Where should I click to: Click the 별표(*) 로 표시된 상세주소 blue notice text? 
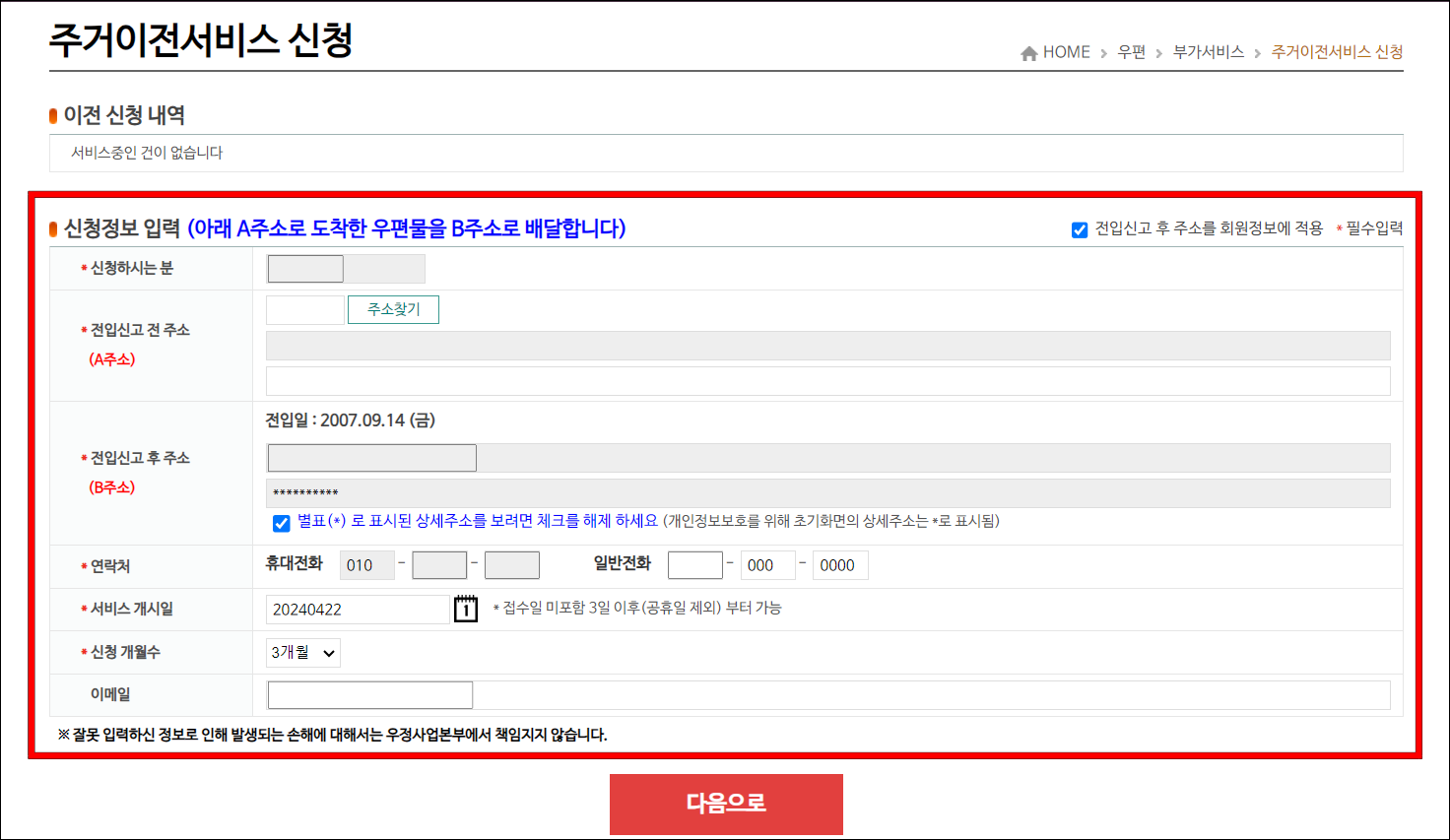478,521
